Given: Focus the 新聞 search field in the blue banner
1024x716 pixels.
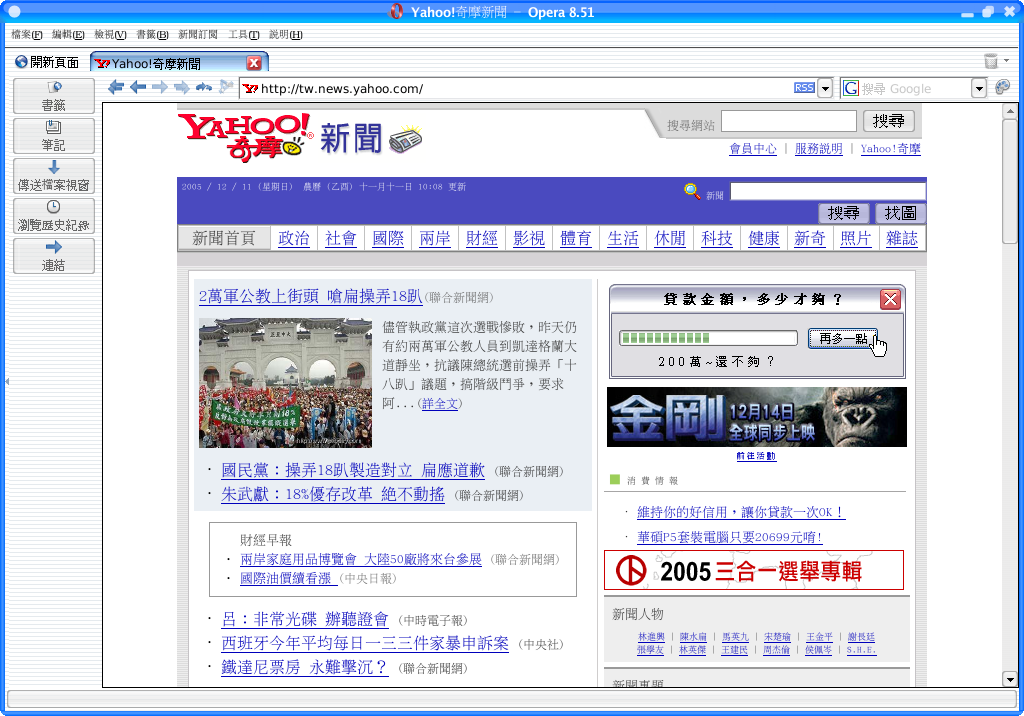Looking at the screenshot, I should tap(828, 191).
